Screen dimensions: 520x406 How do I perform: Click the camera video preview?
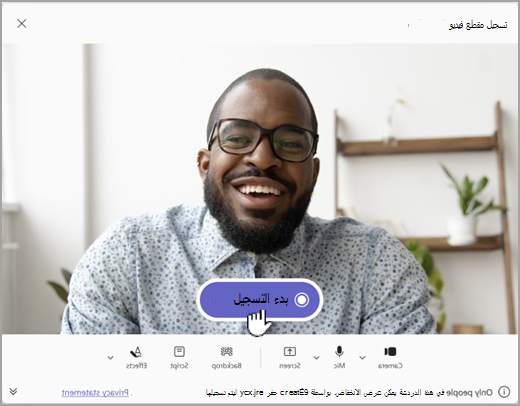pyautogui.click(x=260, y=188)
